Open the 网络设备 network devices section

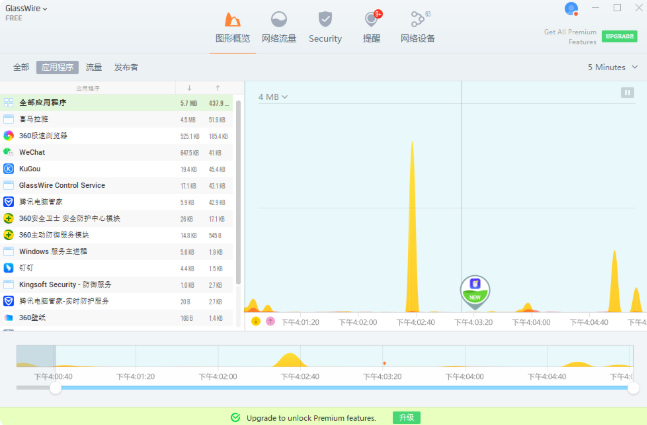(x=418, y=28)
